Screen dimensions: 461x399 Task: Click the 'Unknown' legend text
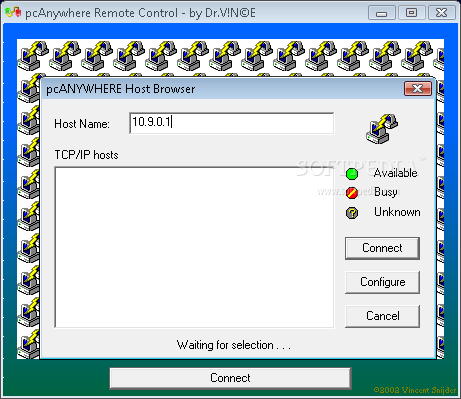pos(397,212)
